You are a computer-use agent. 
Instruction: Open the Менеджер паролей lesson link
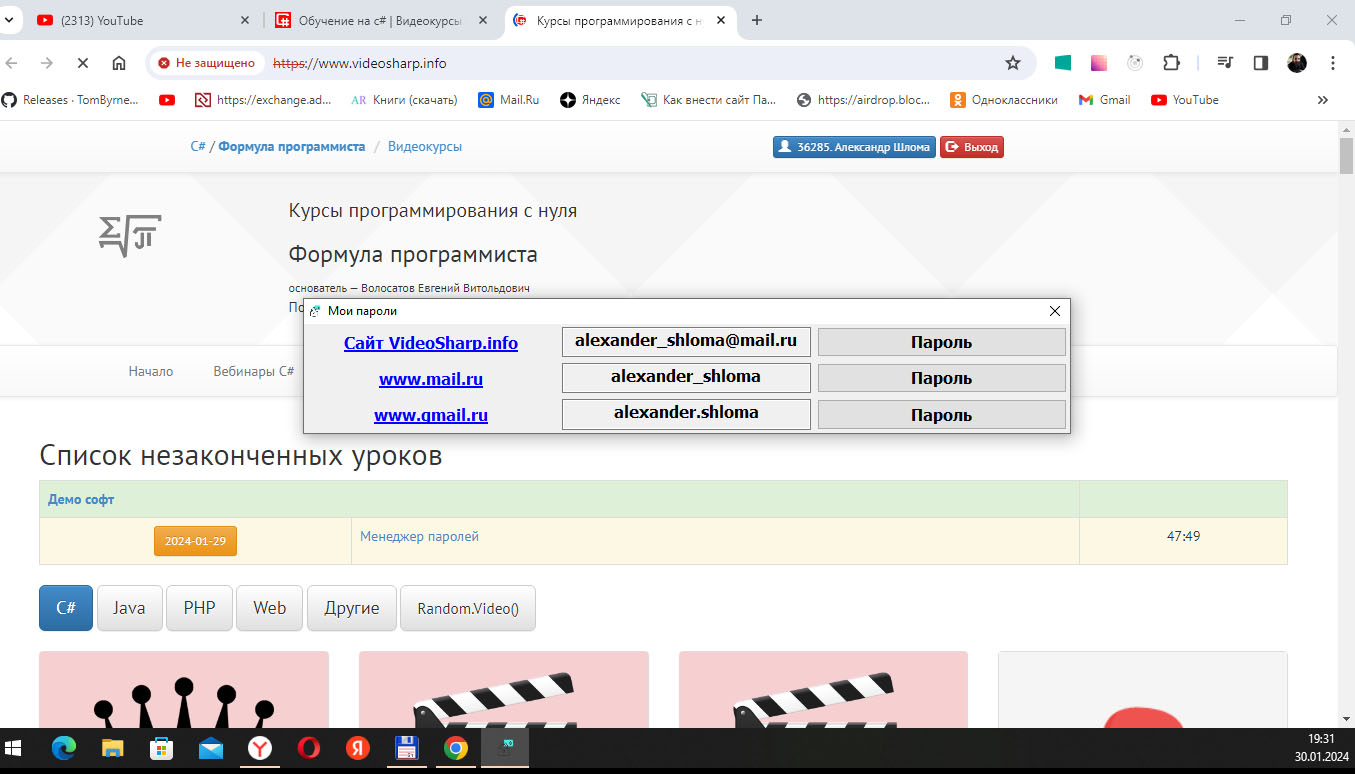pos(419,537)
